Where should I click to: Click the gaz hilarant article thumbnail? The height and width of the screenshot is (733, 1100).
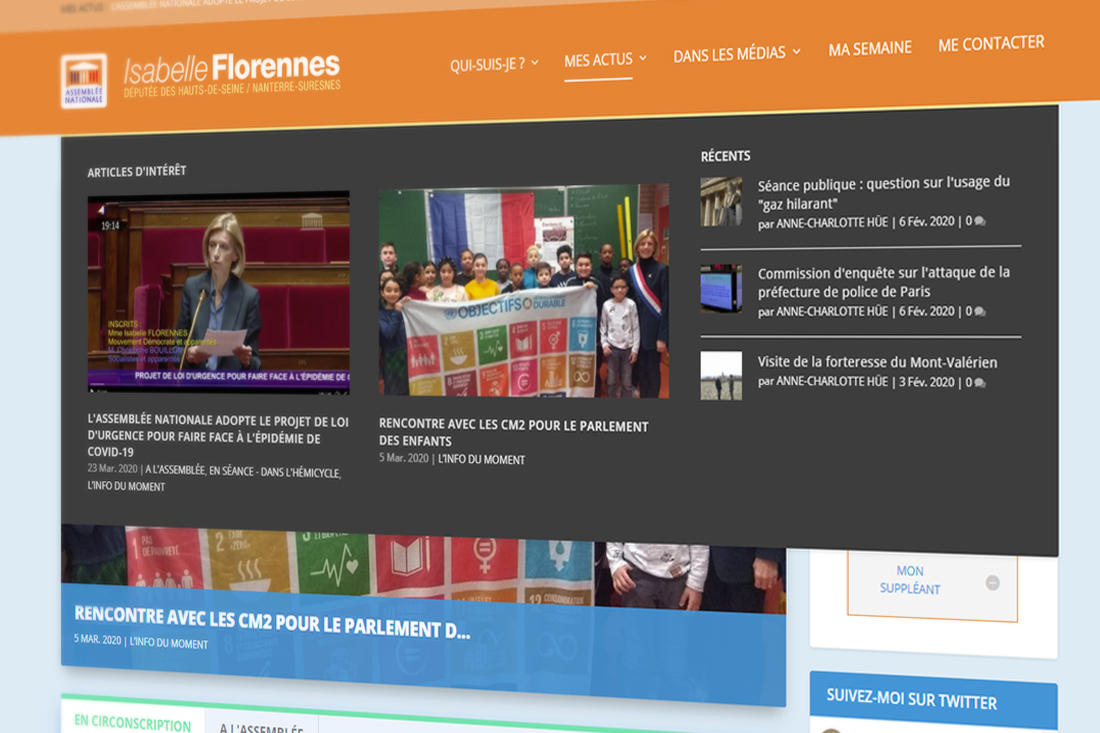(721, 201)
